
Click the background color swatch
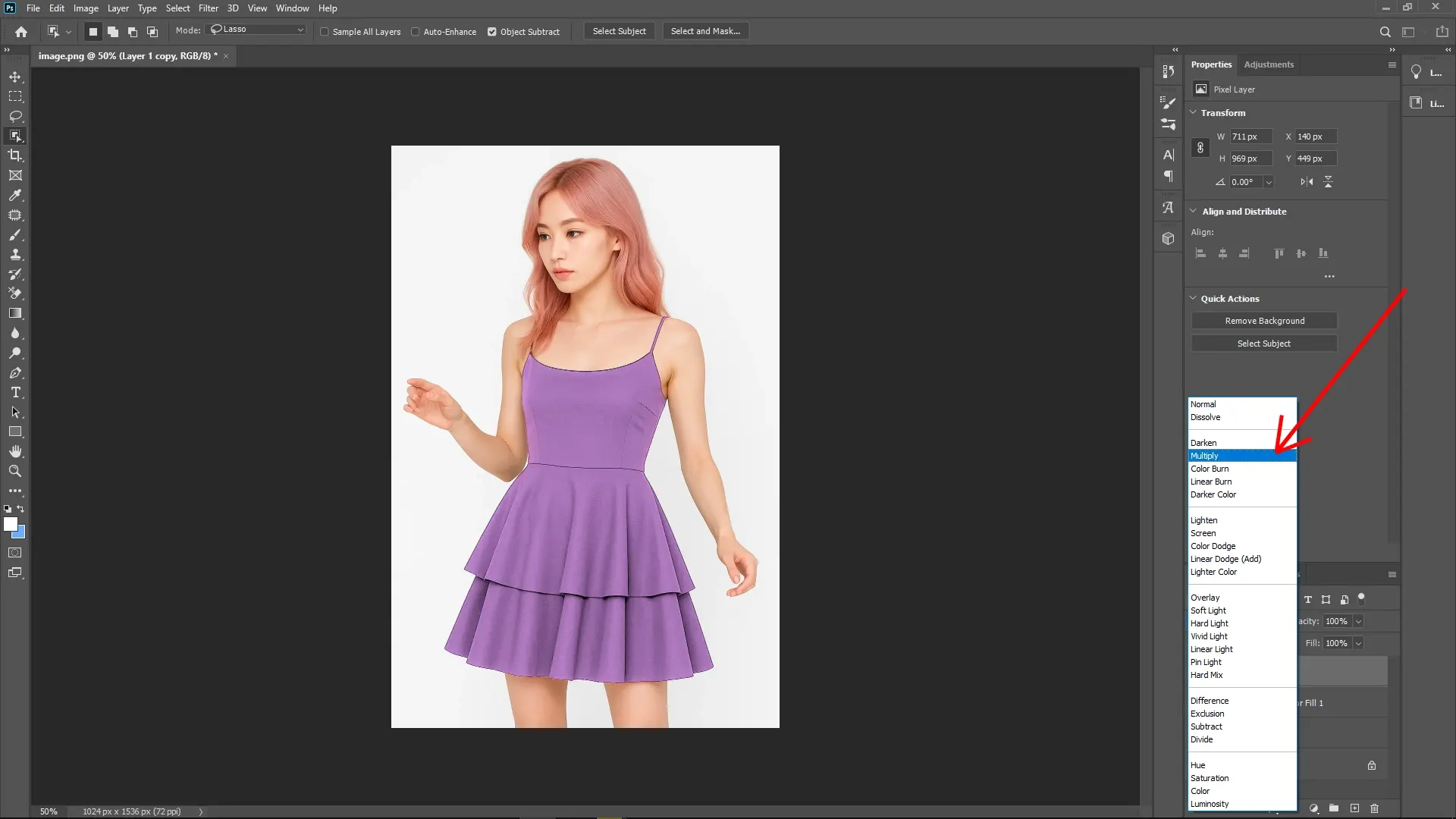19,533
